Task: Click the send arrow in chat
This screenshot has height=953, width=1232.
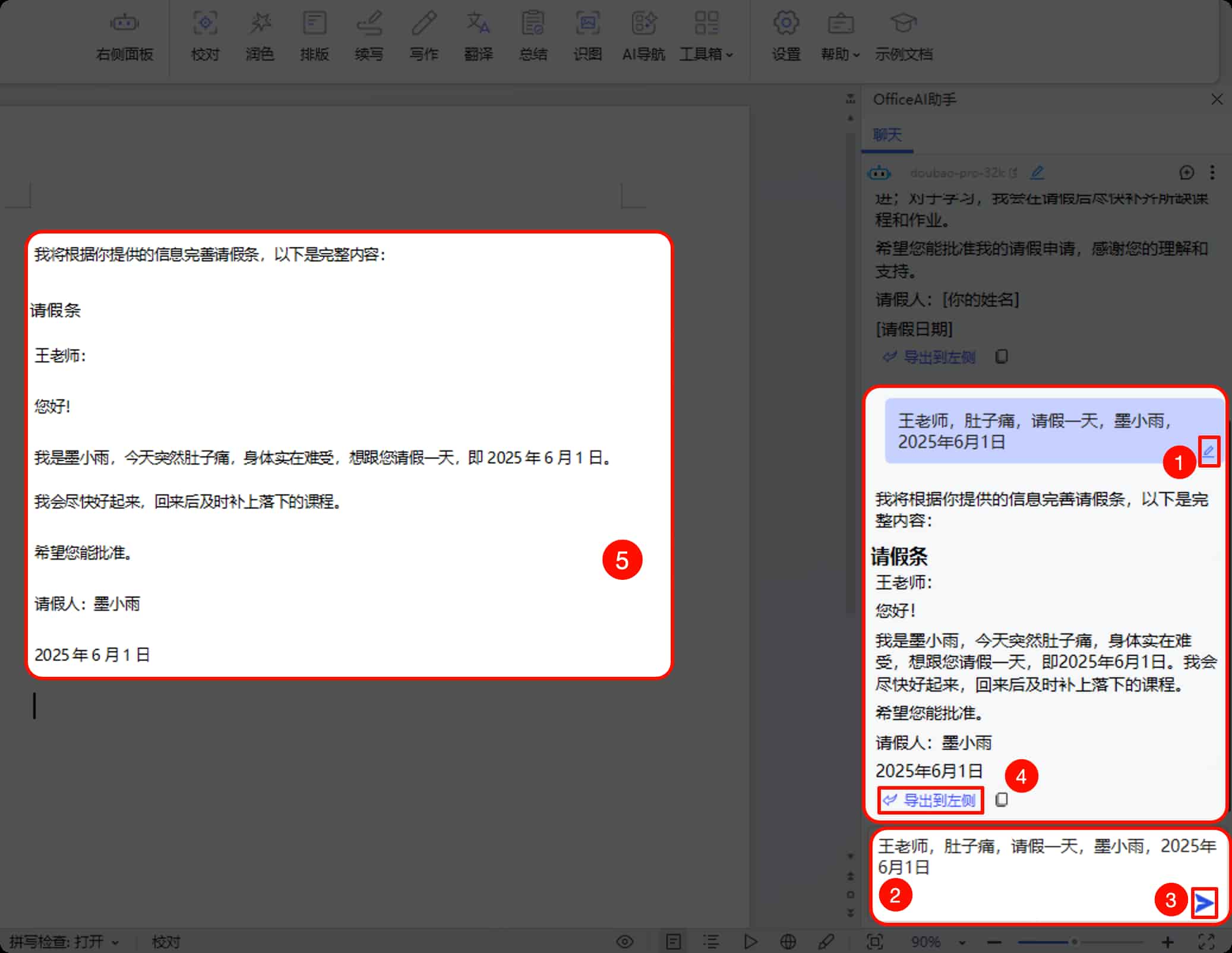Action: pyautogui.click(x=1204, y=903)
